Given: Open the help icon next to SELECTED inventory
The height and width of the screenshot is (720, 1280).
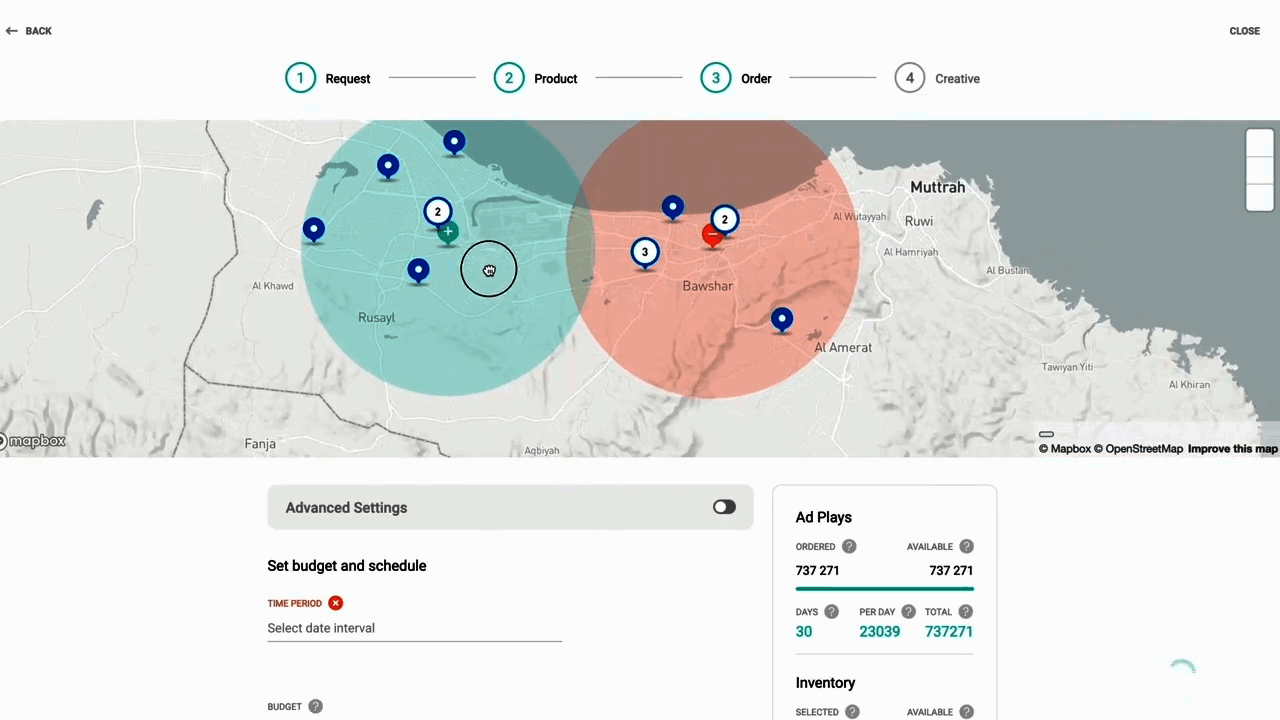Looking at the screenshot, I should click(851, 711).
